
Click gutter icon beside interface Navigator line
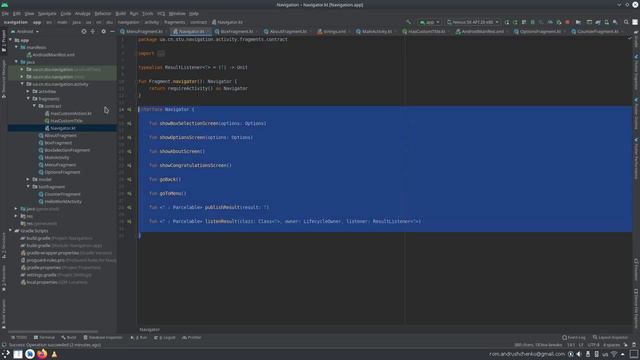(x=129, y=109)
